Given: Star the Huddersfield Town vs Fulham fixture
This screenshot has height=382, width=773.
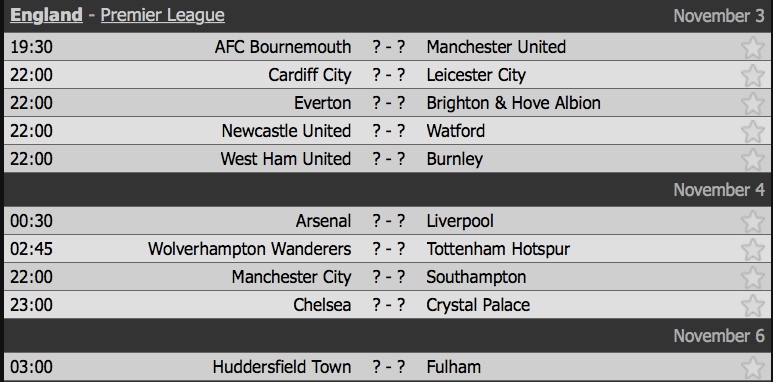Looking at the screenshot, I should [x=752, y=367].
